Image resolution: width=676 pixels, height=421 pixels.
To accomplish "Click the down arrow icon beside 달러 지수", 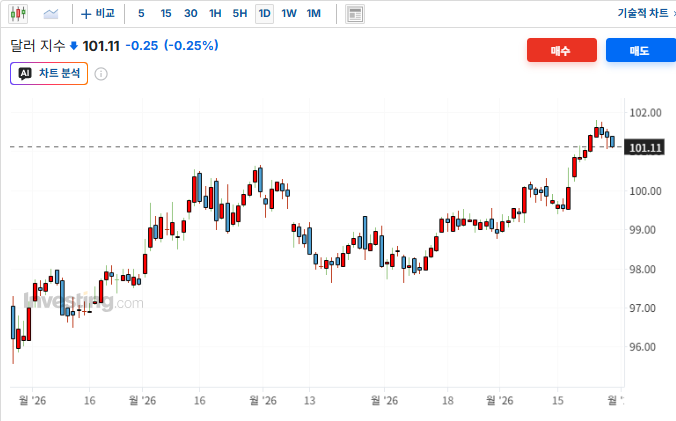I will pos(74,45).
